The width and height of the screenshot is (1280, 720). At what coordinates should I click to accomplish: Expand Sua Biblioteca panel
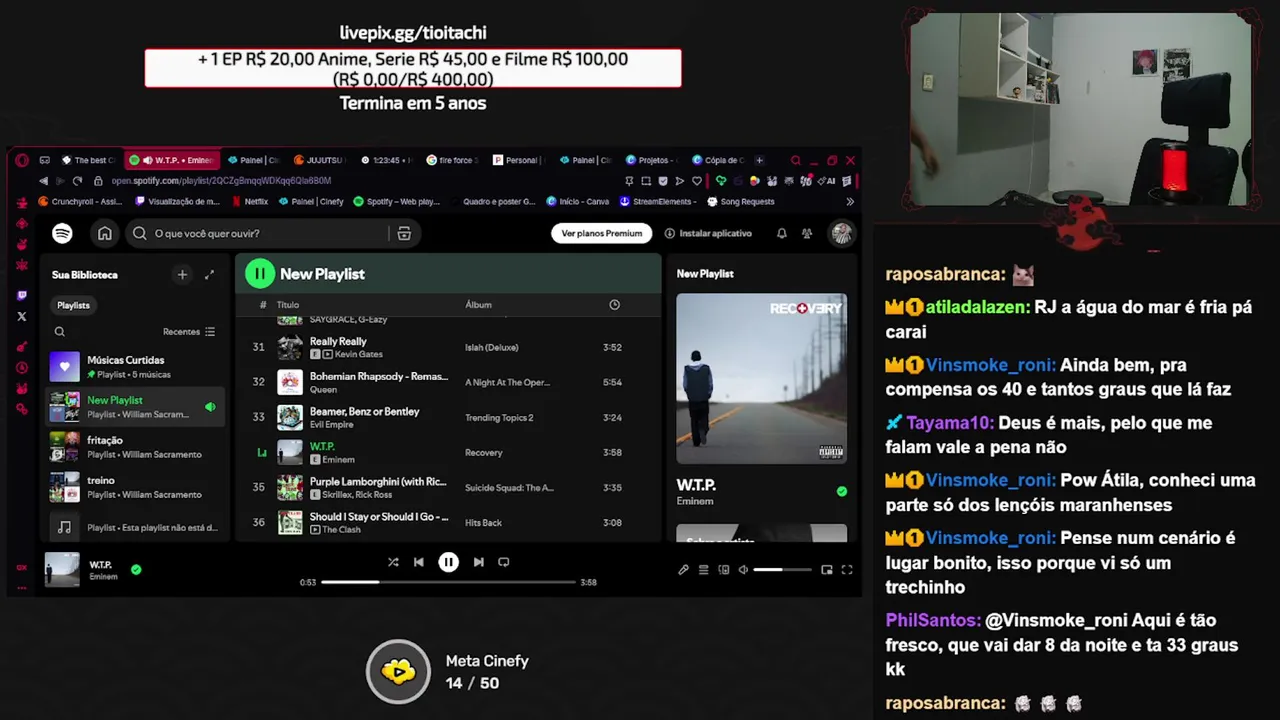pos(209,274)
